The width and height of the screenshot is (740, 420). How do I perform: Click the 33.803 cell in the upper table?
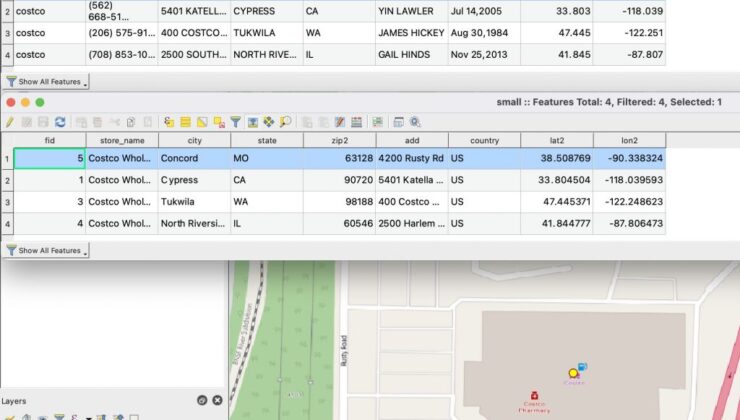pyautogui.click(x=557, y=11)
